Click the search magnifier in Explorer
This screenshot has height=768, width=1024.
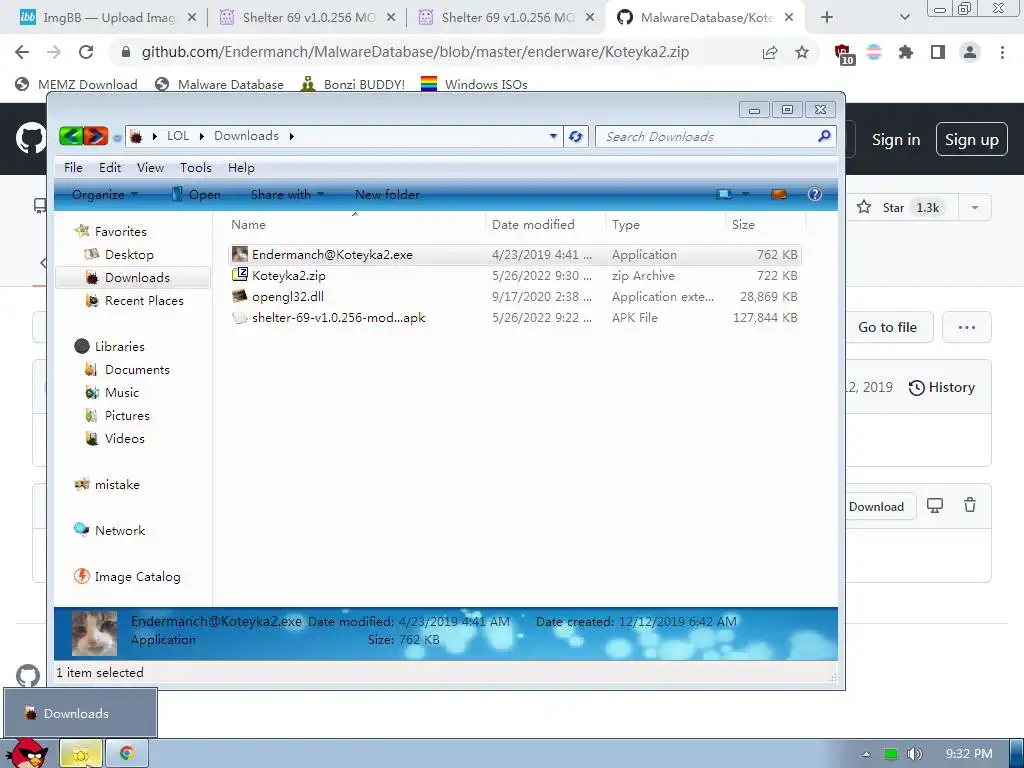click(x=824, y=136)
